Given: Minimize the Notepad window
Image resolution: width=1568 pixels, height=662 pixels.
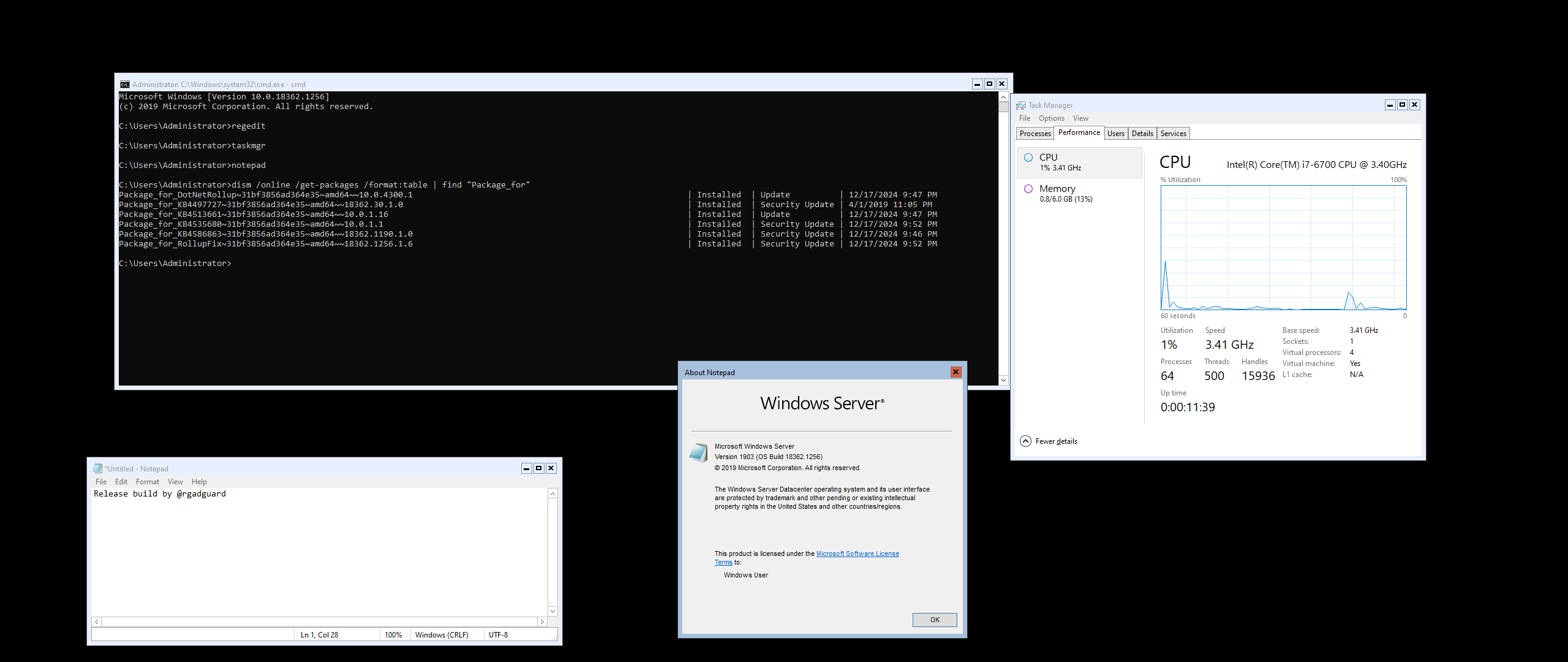Looking at the screenshot, I should pyautogui.click(x=527, y=468).
